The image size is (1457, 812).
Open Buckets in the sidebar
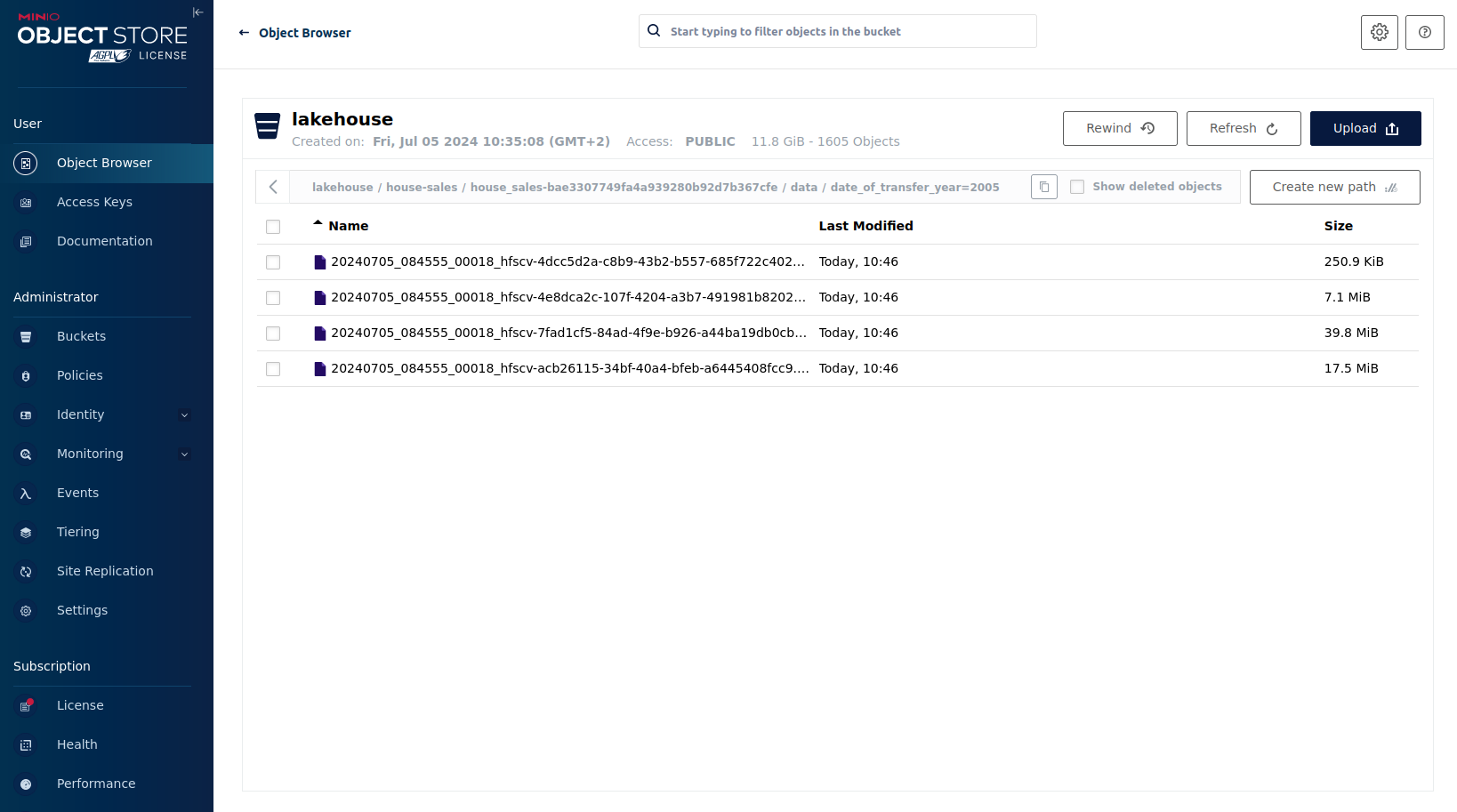click(81, 336)
